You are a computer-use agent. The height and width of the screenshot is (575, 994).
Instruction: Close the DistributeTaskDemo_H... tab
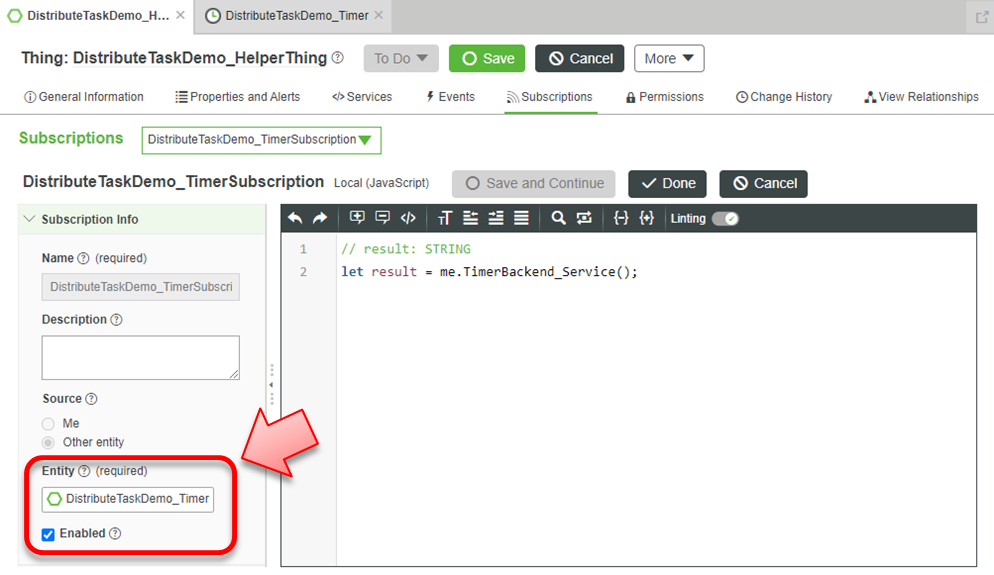[181, 15]
